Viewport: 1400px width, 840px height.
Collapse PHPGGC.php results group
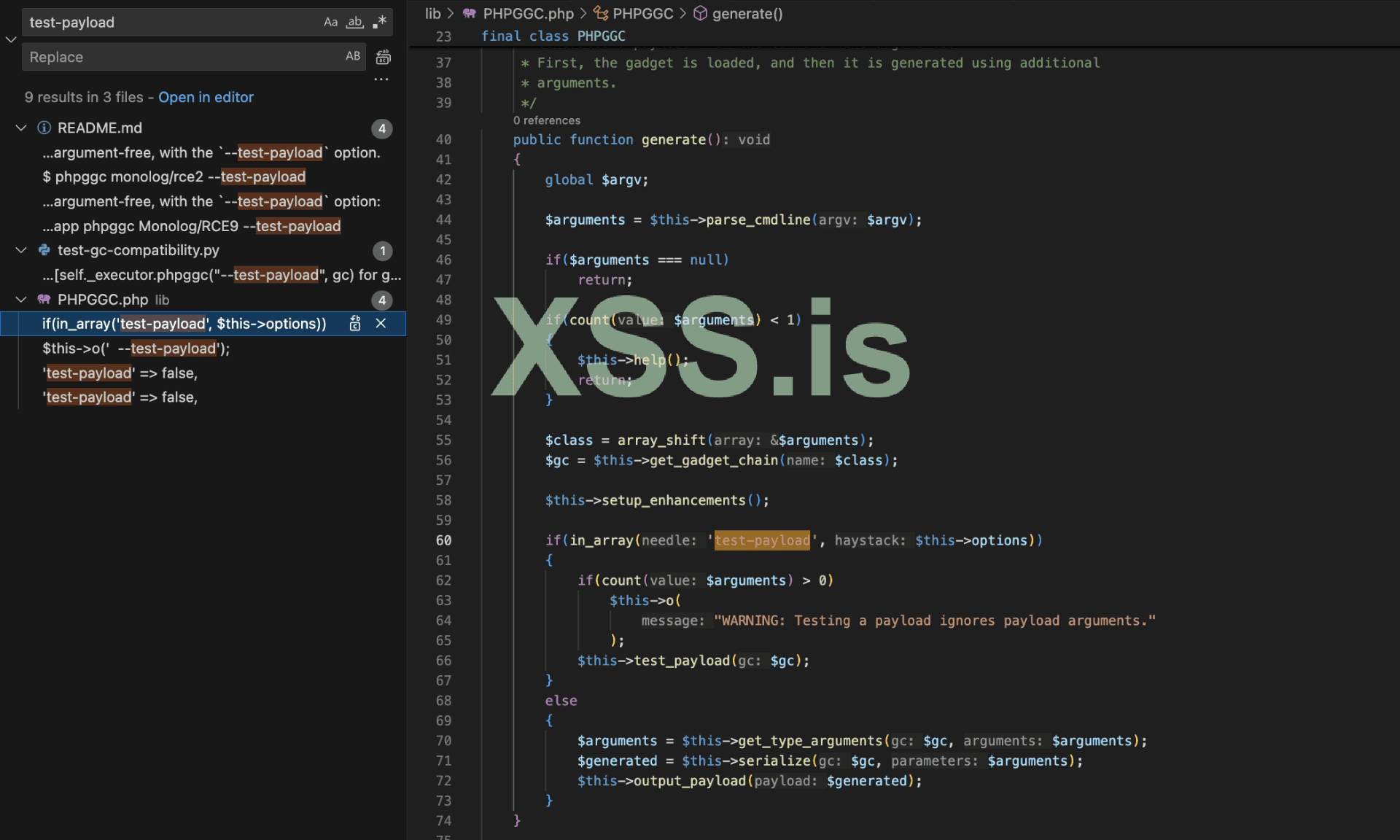(x=21, y=300)
